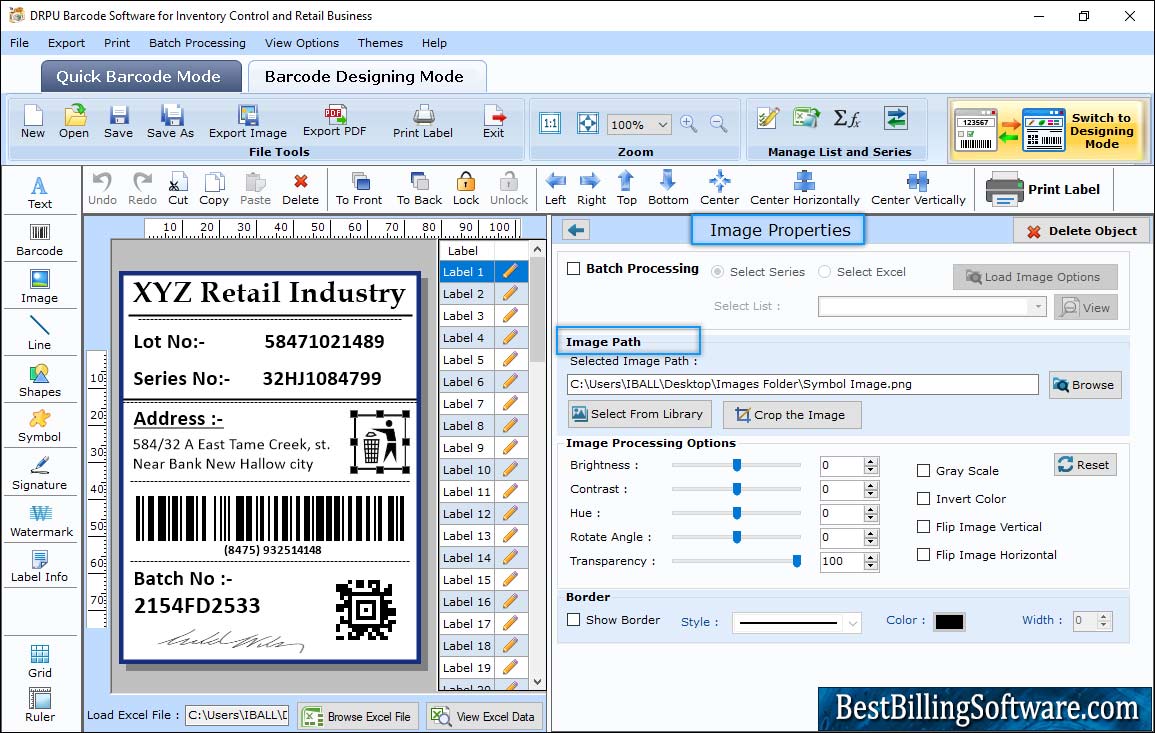Open the Themes menu
Screen dimensions: 1155x733
pos(380,43)
